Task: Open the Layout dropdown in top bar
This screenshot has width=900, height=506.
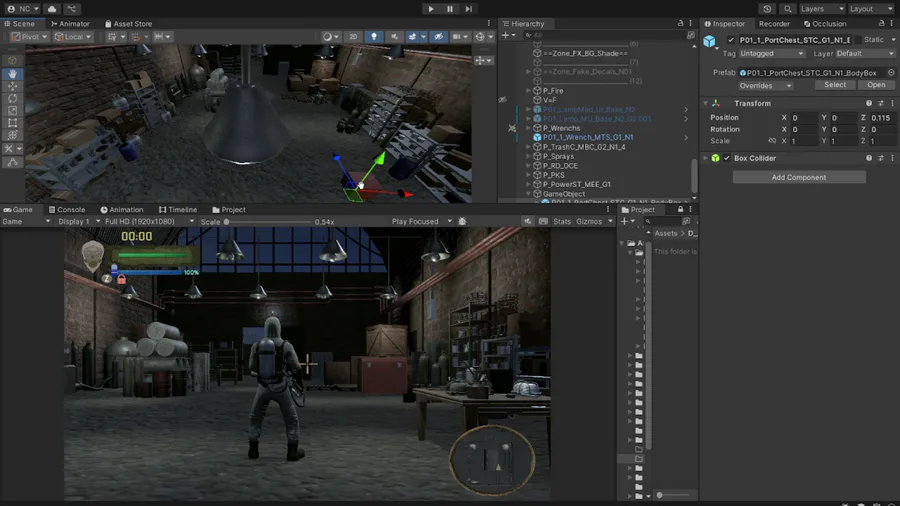Action: pyautogui.click(x=871, y=9)
